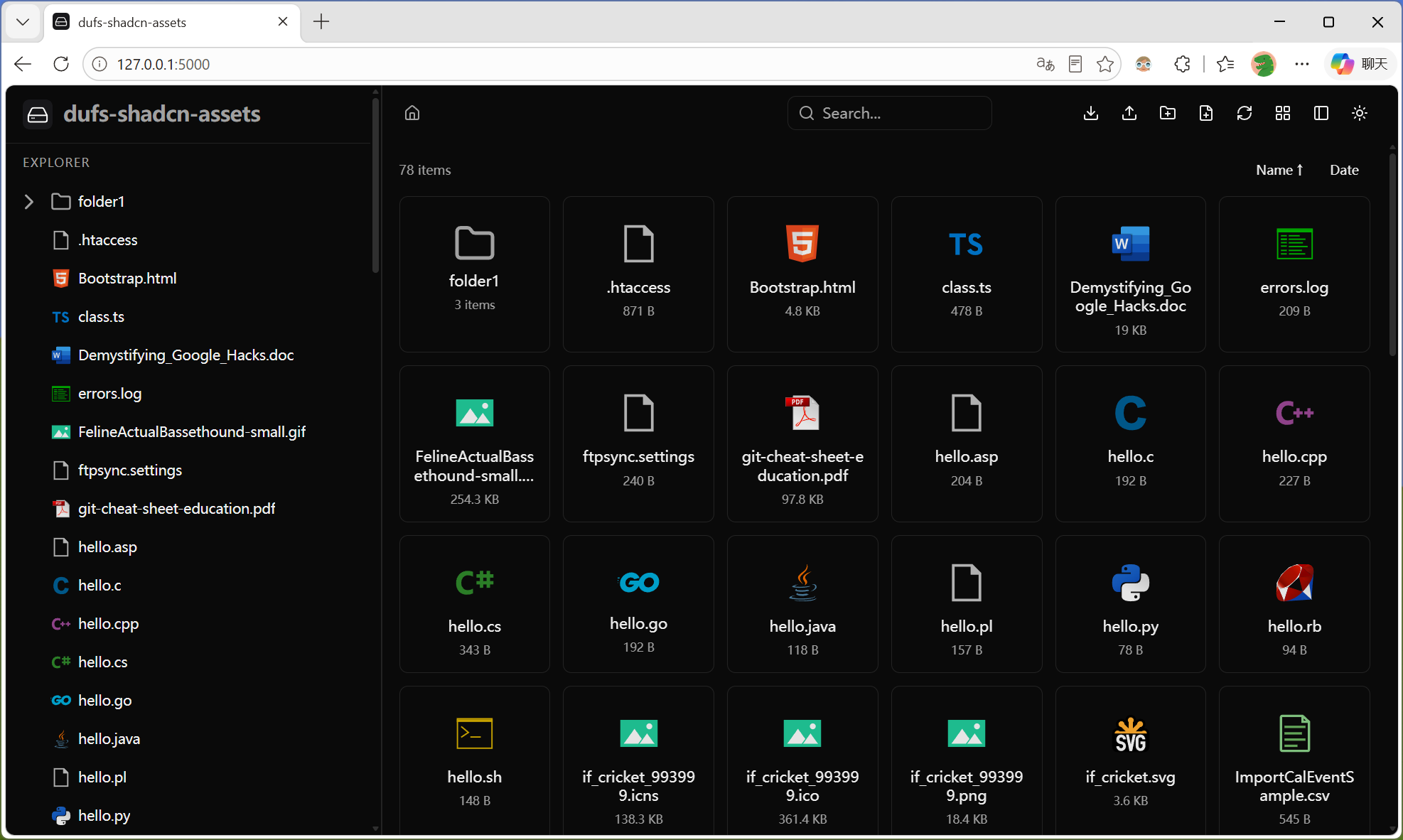Click the home breadcrumb icon
This screenshot has width=1403, height=840.
[412, 113]
